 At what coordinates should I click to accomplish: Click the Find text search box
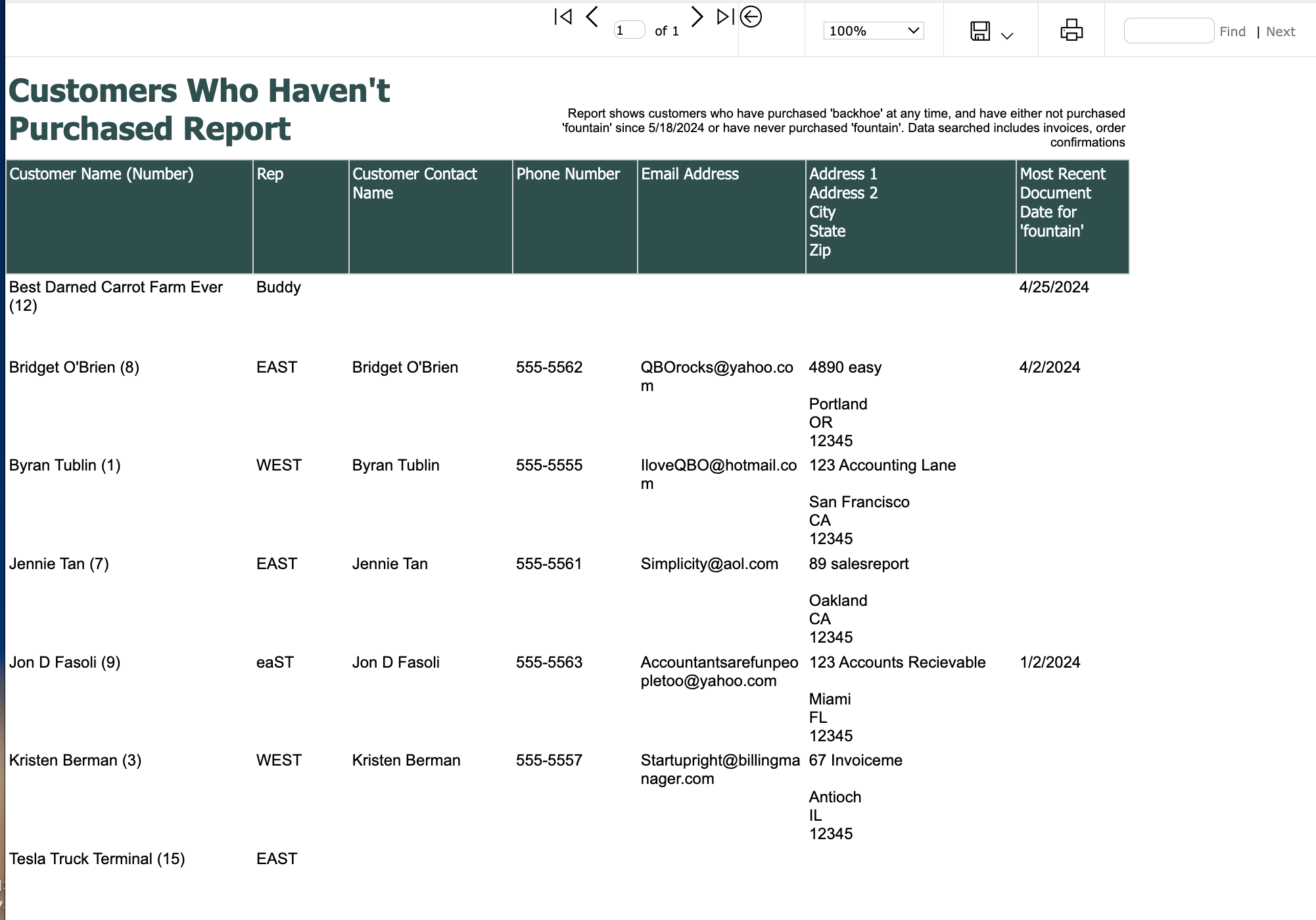click(x=1168, y=31)
